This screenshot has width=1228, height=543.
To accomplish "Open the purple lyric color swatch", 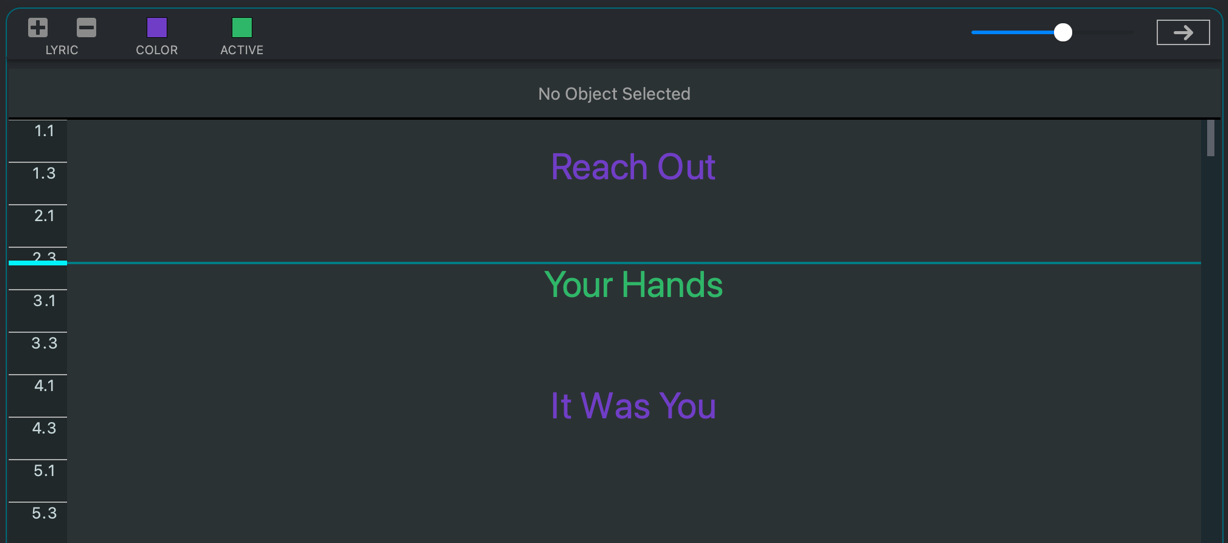I will pyautogui.click(x=157, y=28).
